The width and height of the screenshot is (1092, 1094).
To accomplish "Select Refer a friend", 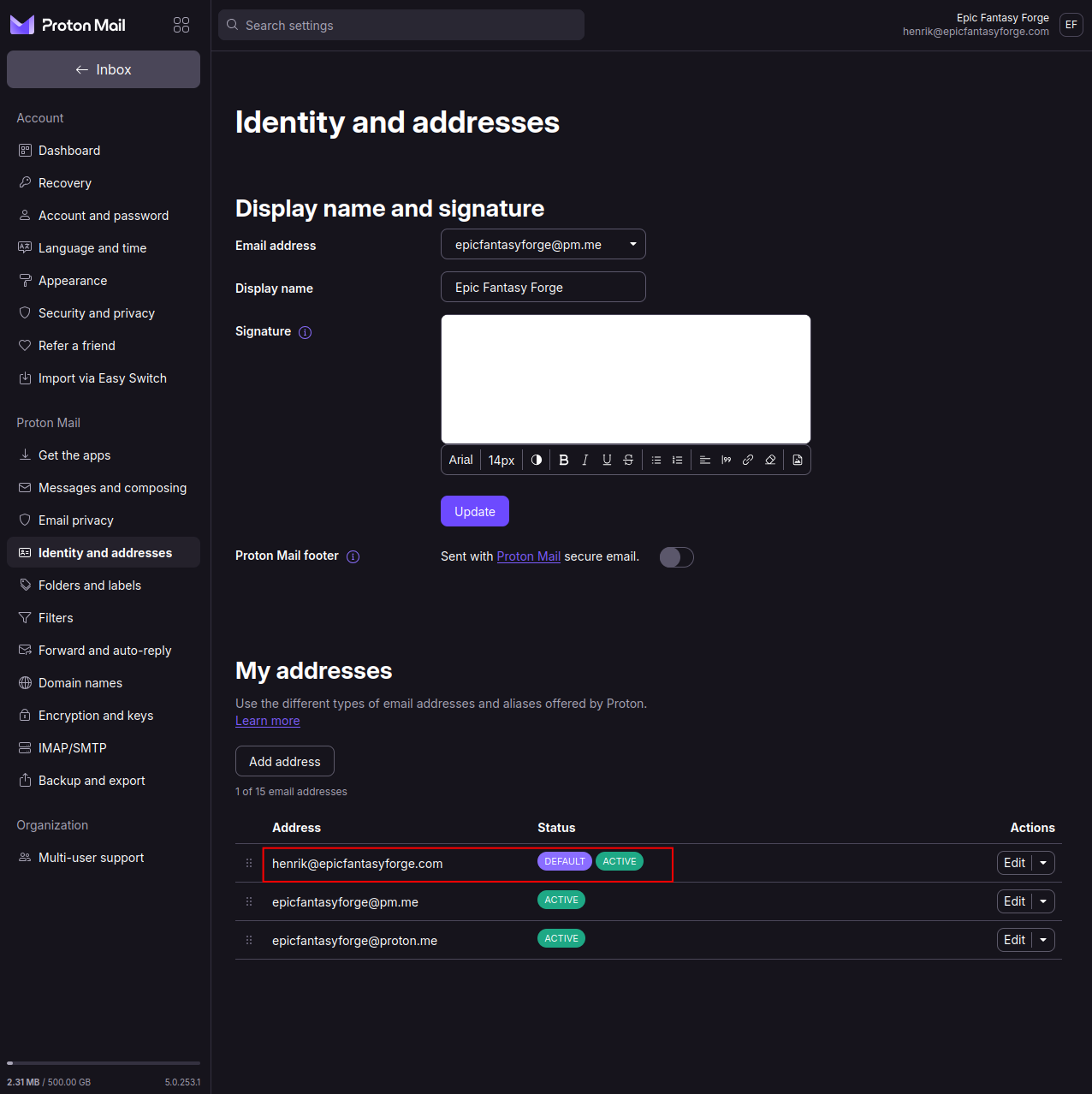I will click(x=104, y=346).
